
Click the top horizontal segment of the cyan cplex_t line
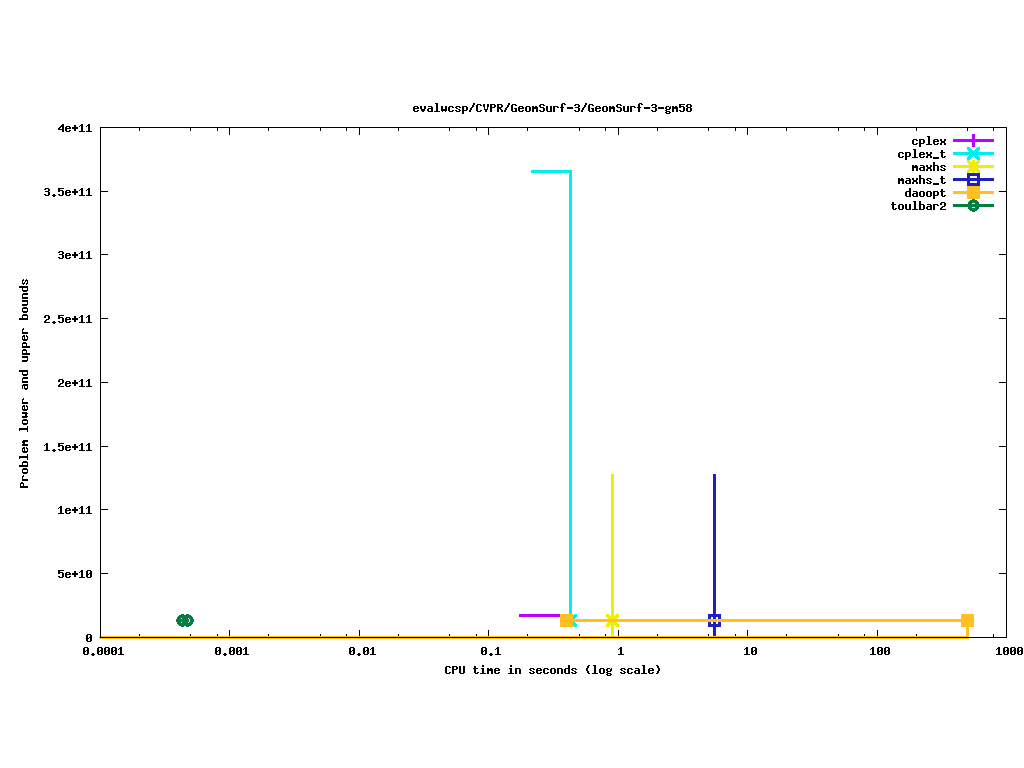(x=550, y=171)
